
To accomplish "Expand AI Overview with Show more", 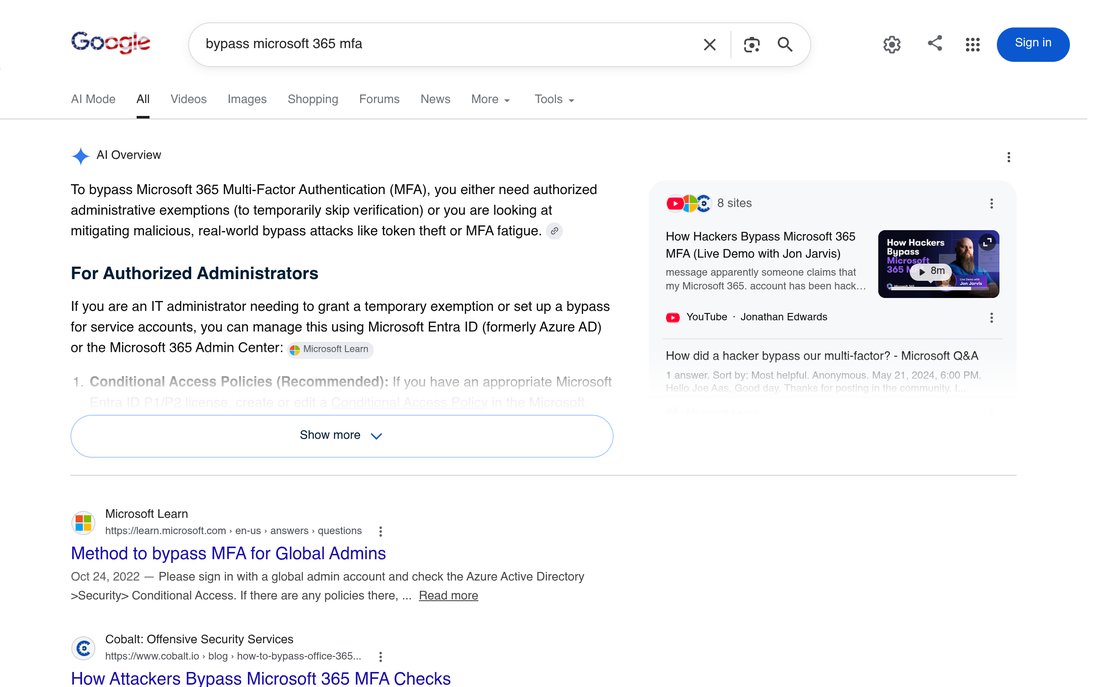I will pos(342,436).
